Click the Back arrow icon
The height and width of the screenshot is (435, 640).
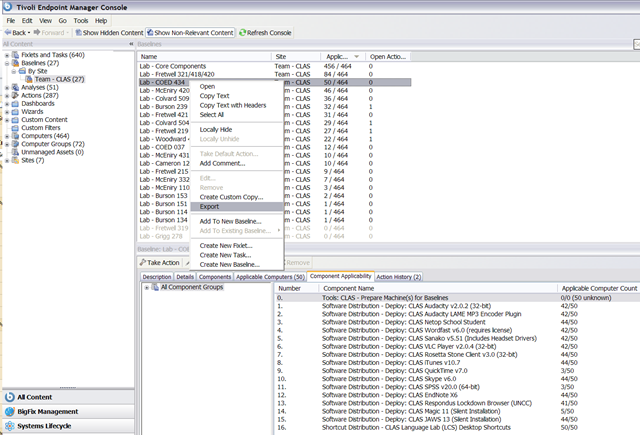click(x=8, y=33)
